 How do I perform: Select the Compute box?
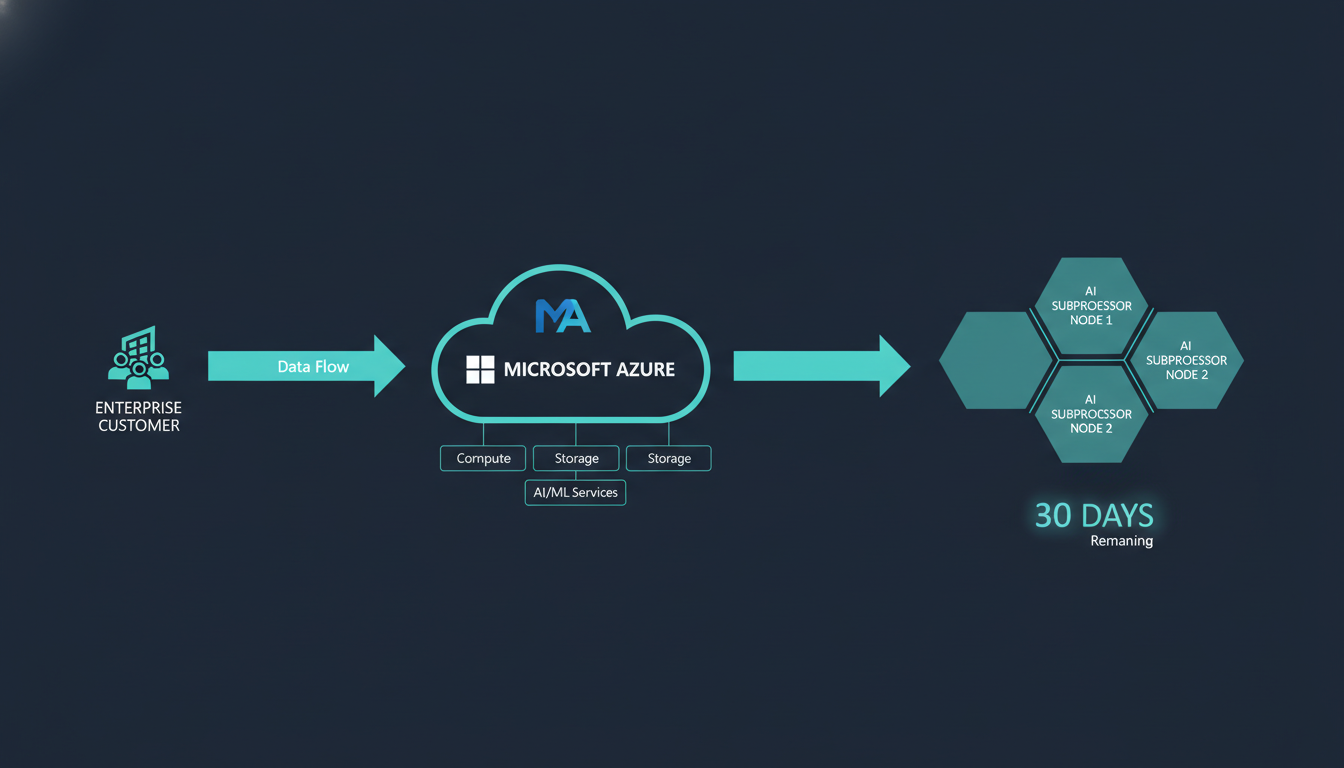(483, 458)
